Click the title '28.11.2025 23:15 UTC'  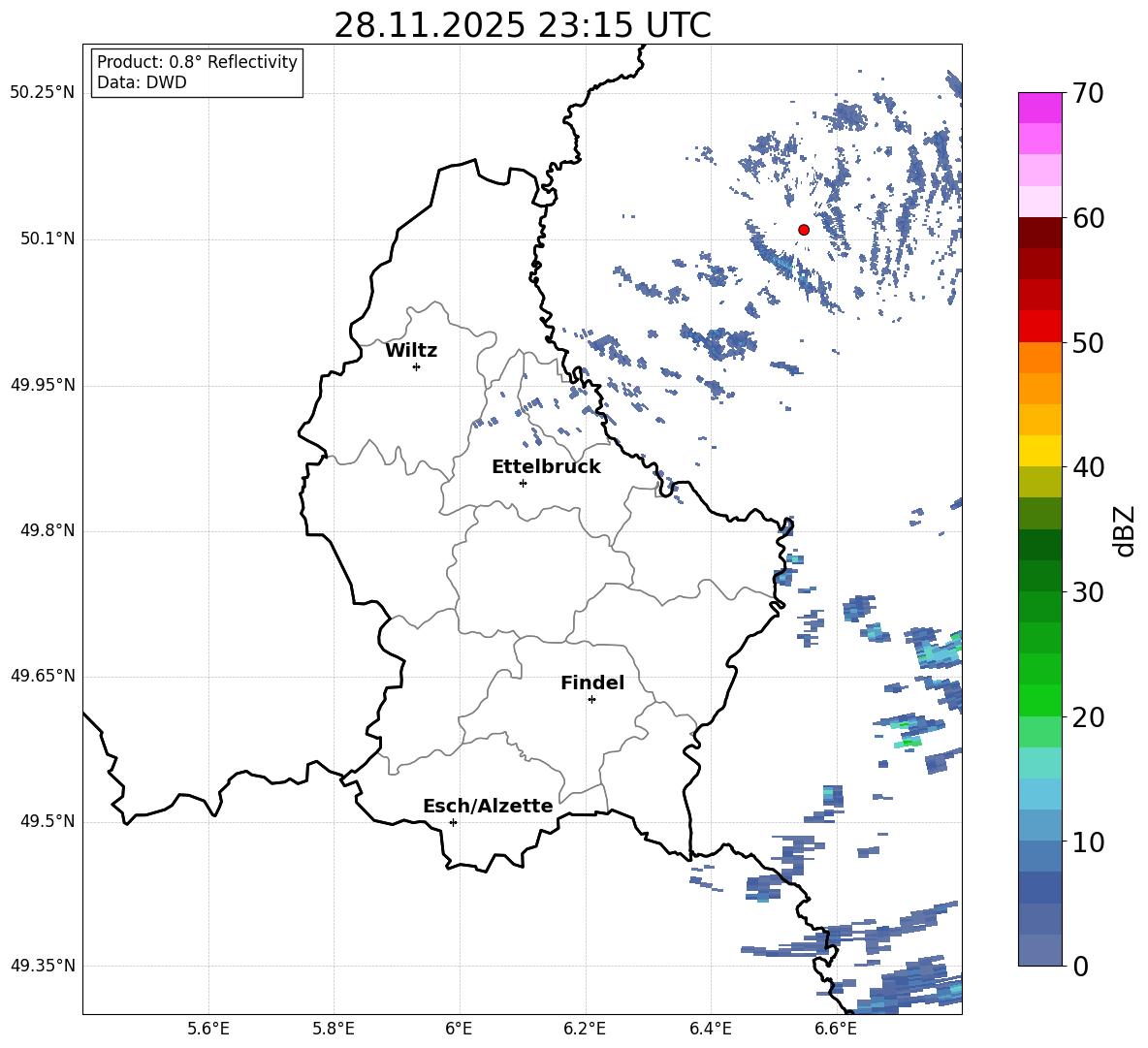coord(523,25)
